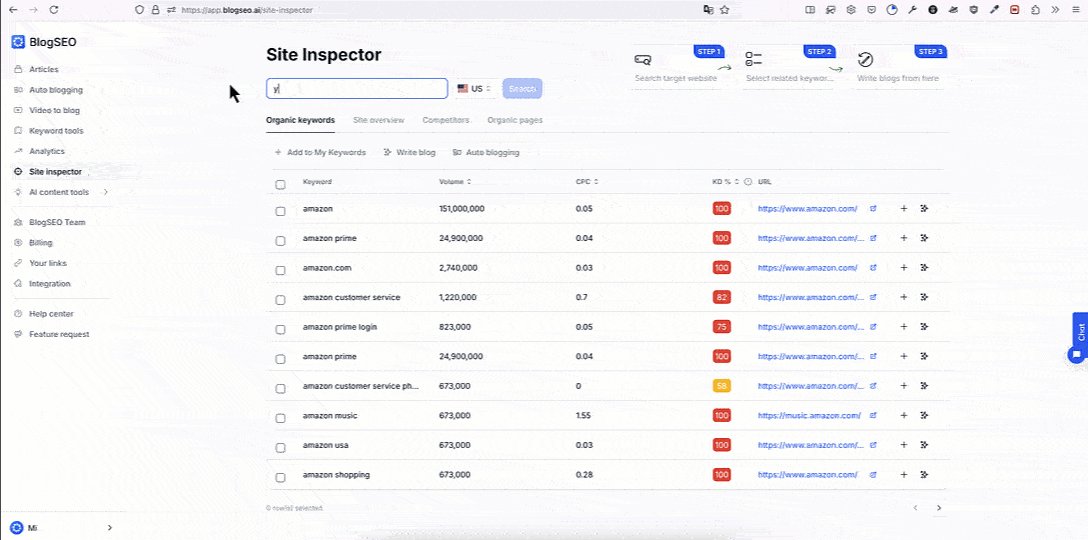Click the BlogSEO logo icon
This screenshot has width=1088, height=540.
pos(18,42)
